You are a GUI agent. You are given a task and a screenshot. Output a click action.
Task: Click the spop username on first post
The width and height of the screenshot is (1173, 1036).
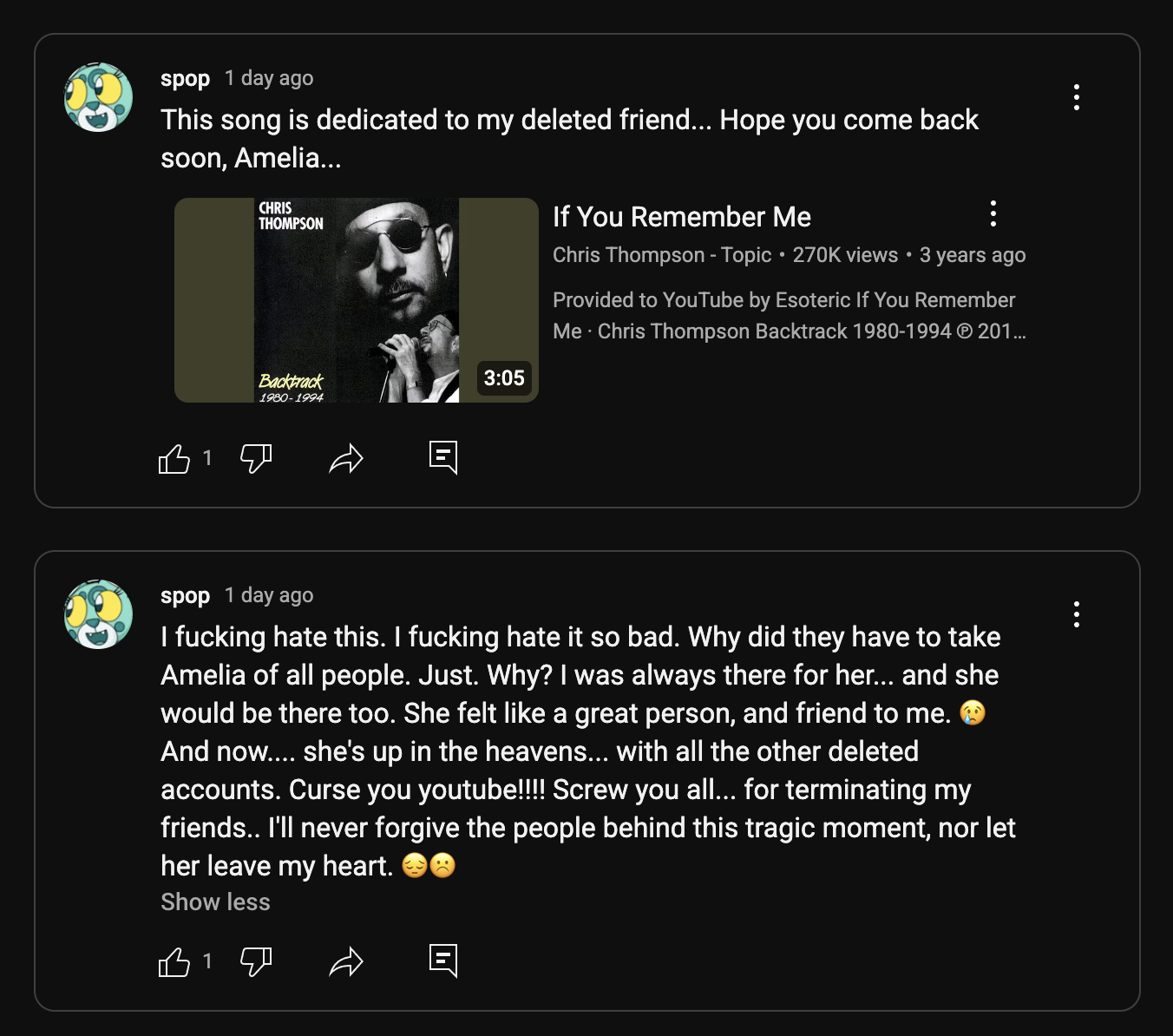click(185, 78)
